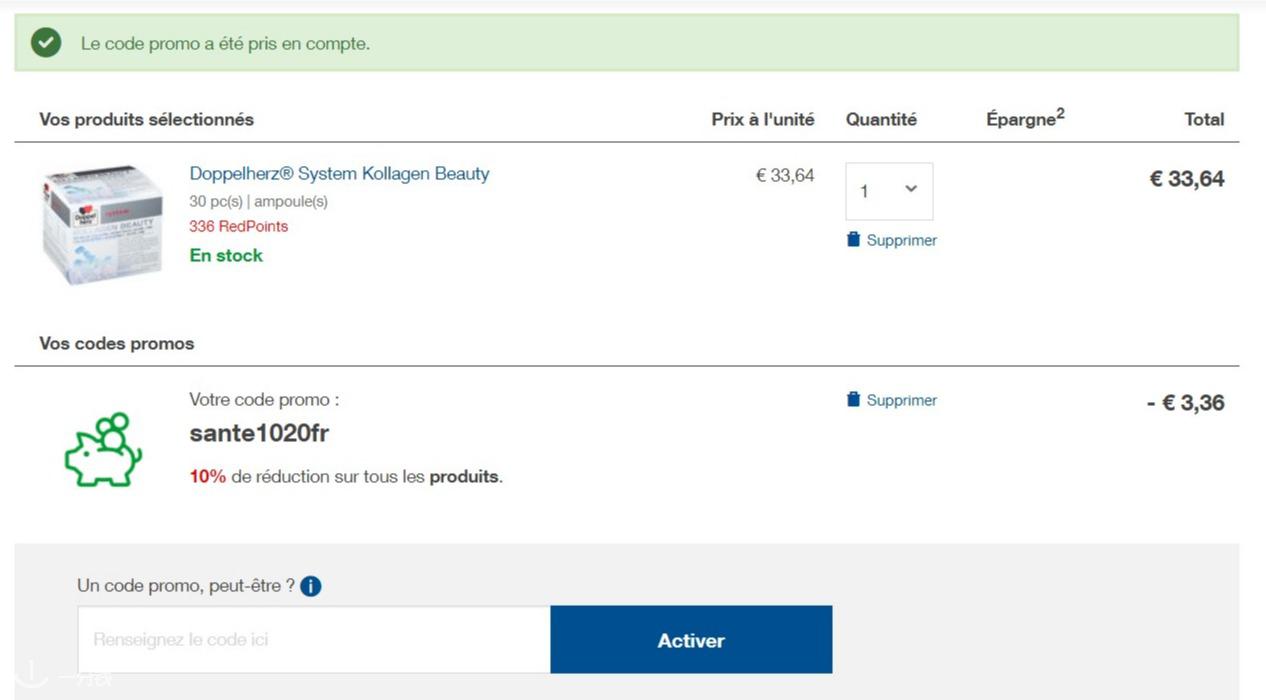Select the sante1020fr promo code text
The width and height of the screenshot is (1266, 700).
click(x=259, y=434)
